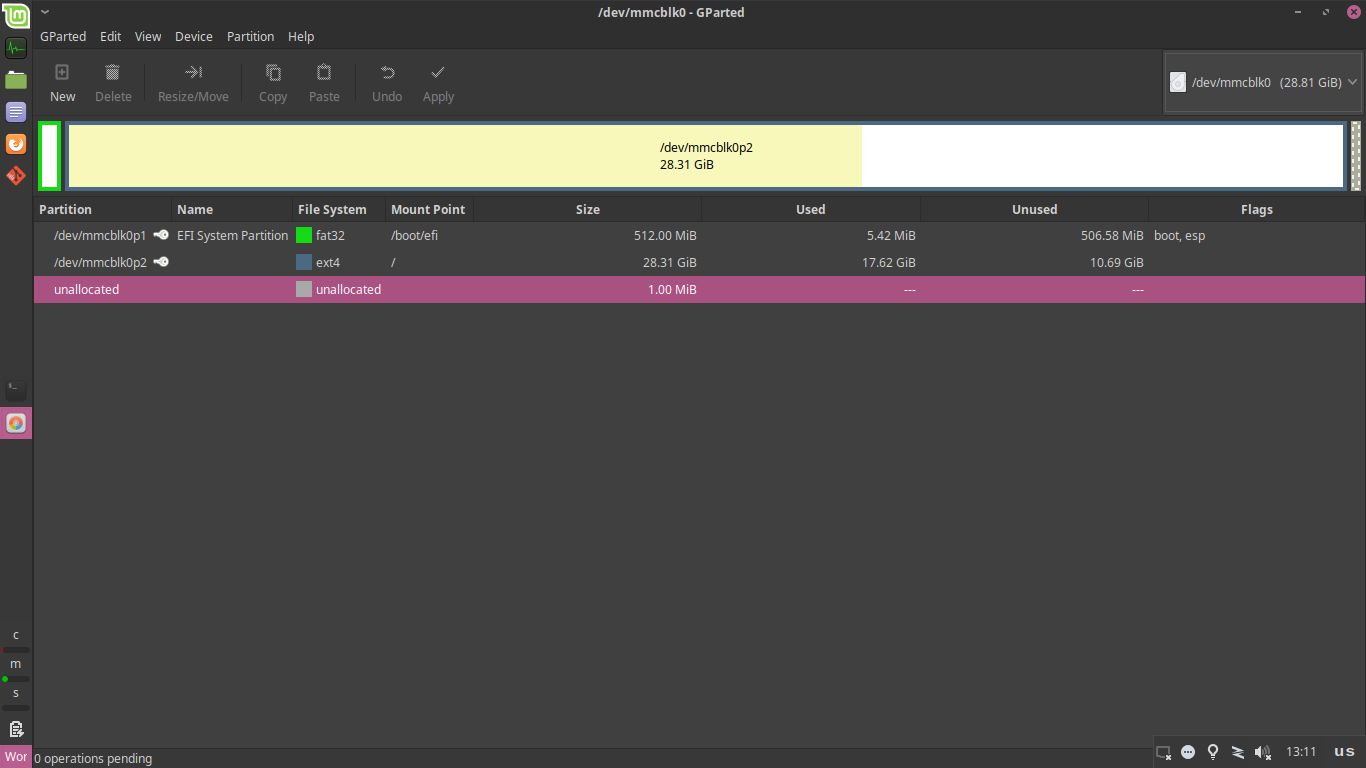Click the Undo toolbar button
1366x768 pixels.
click(387, 83)
